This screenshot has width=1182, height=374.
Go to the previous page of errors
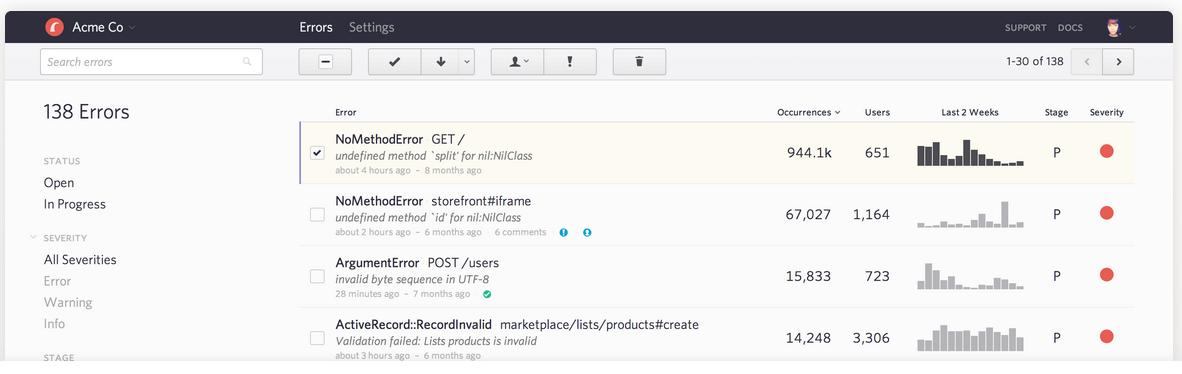(x=1086, y=62)
